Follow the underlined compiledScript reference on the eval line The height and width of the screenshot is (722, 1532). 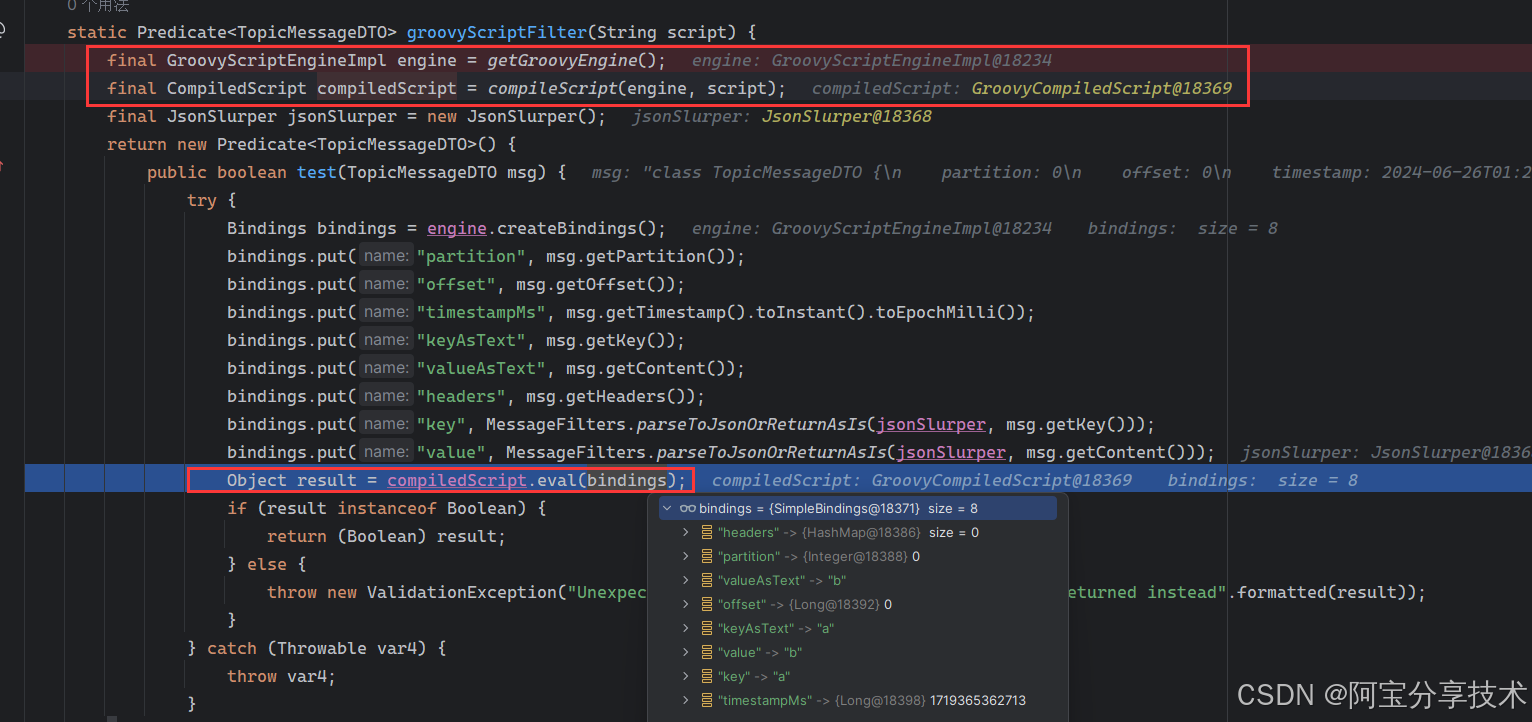pyautogui.click(x=456, y=480)
